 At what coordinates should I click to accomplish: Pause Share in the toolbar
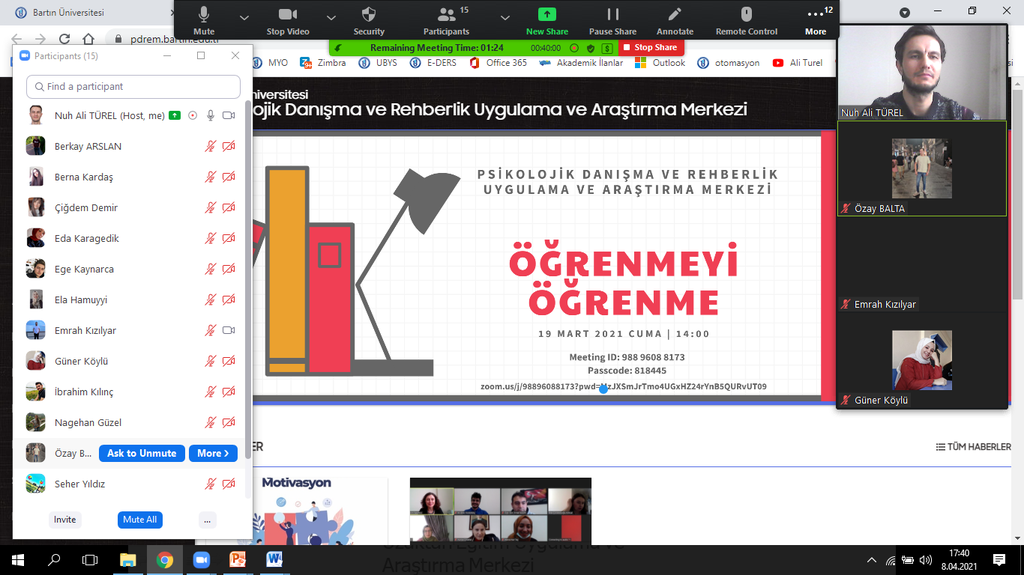613,20
